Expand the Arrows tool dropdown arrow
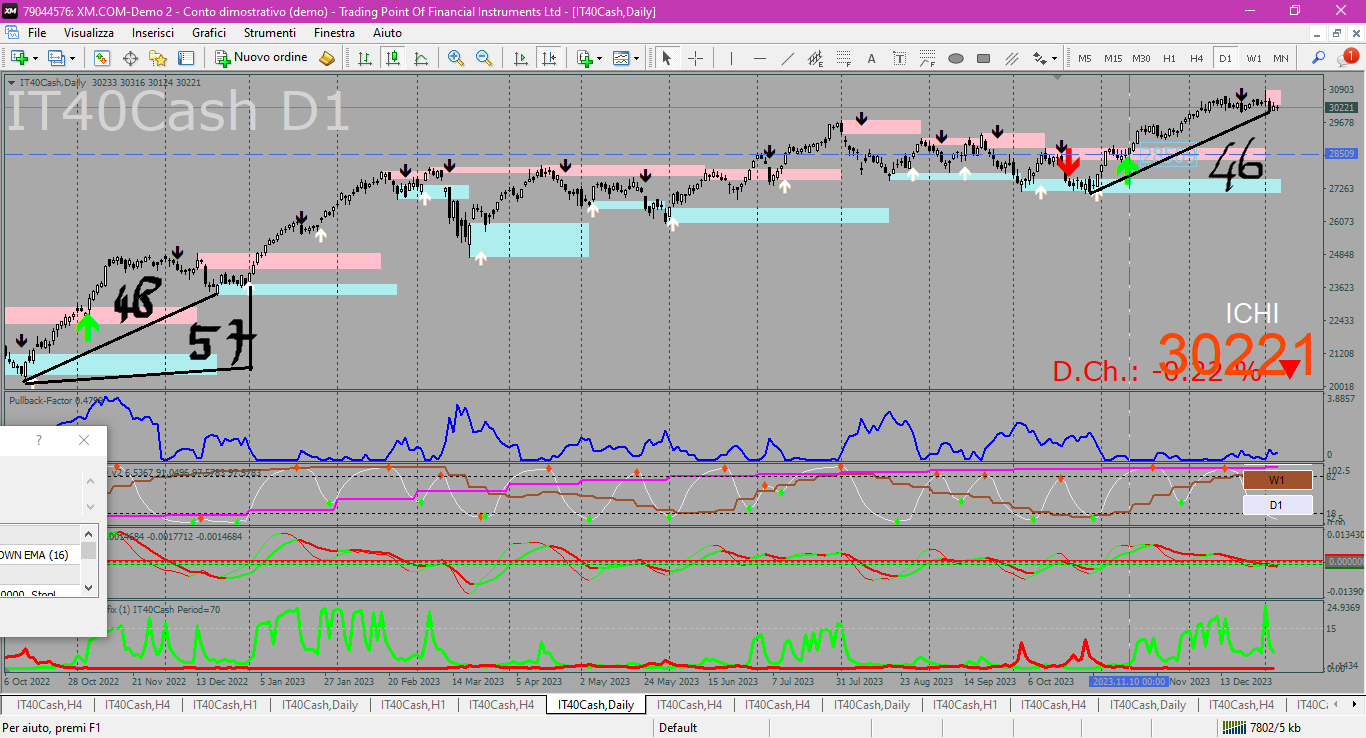The width and height of the screenshot is (1366, 738). [x=1055, y=58]
